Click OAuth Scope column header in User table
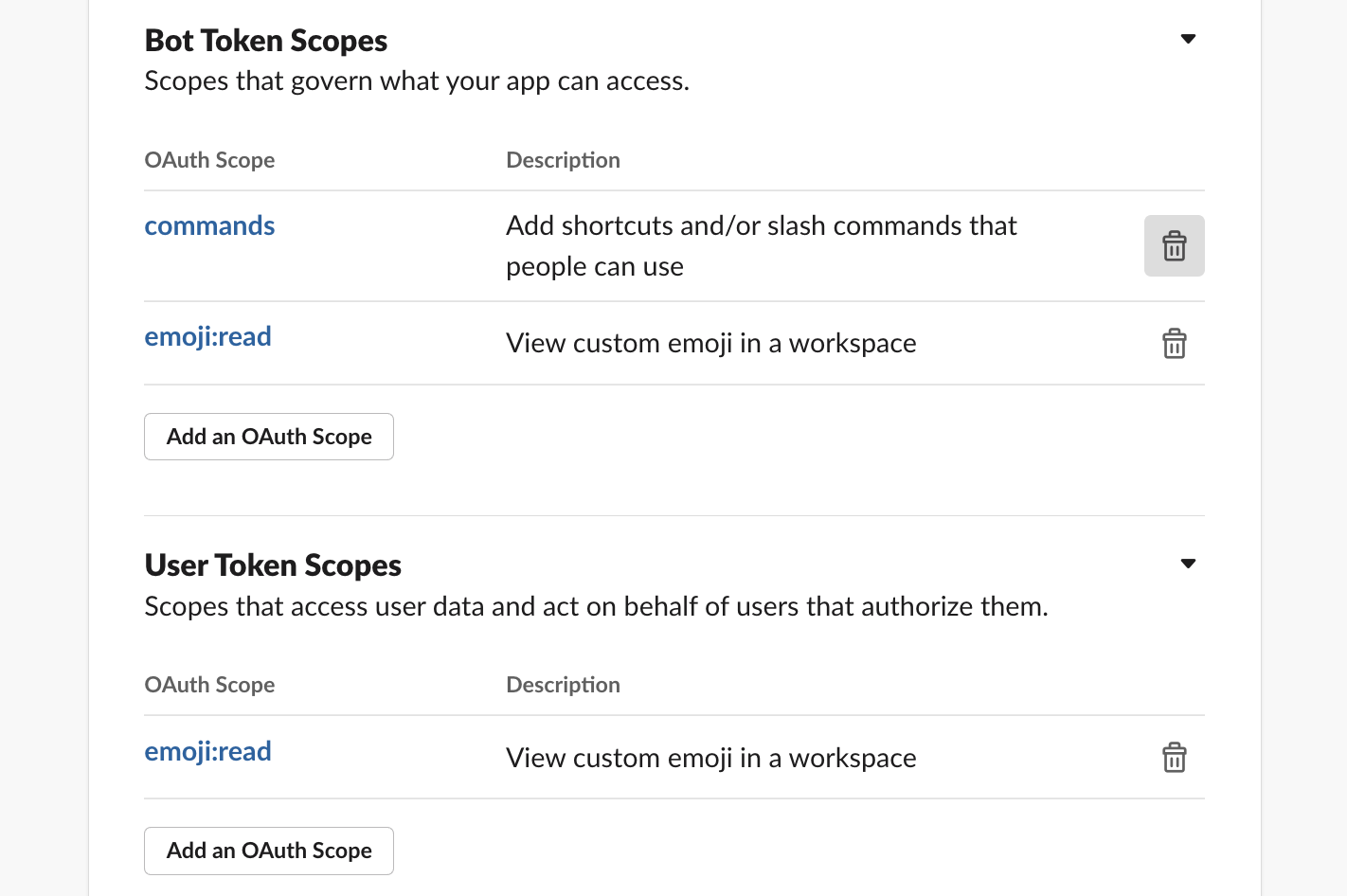 (209, 685)
